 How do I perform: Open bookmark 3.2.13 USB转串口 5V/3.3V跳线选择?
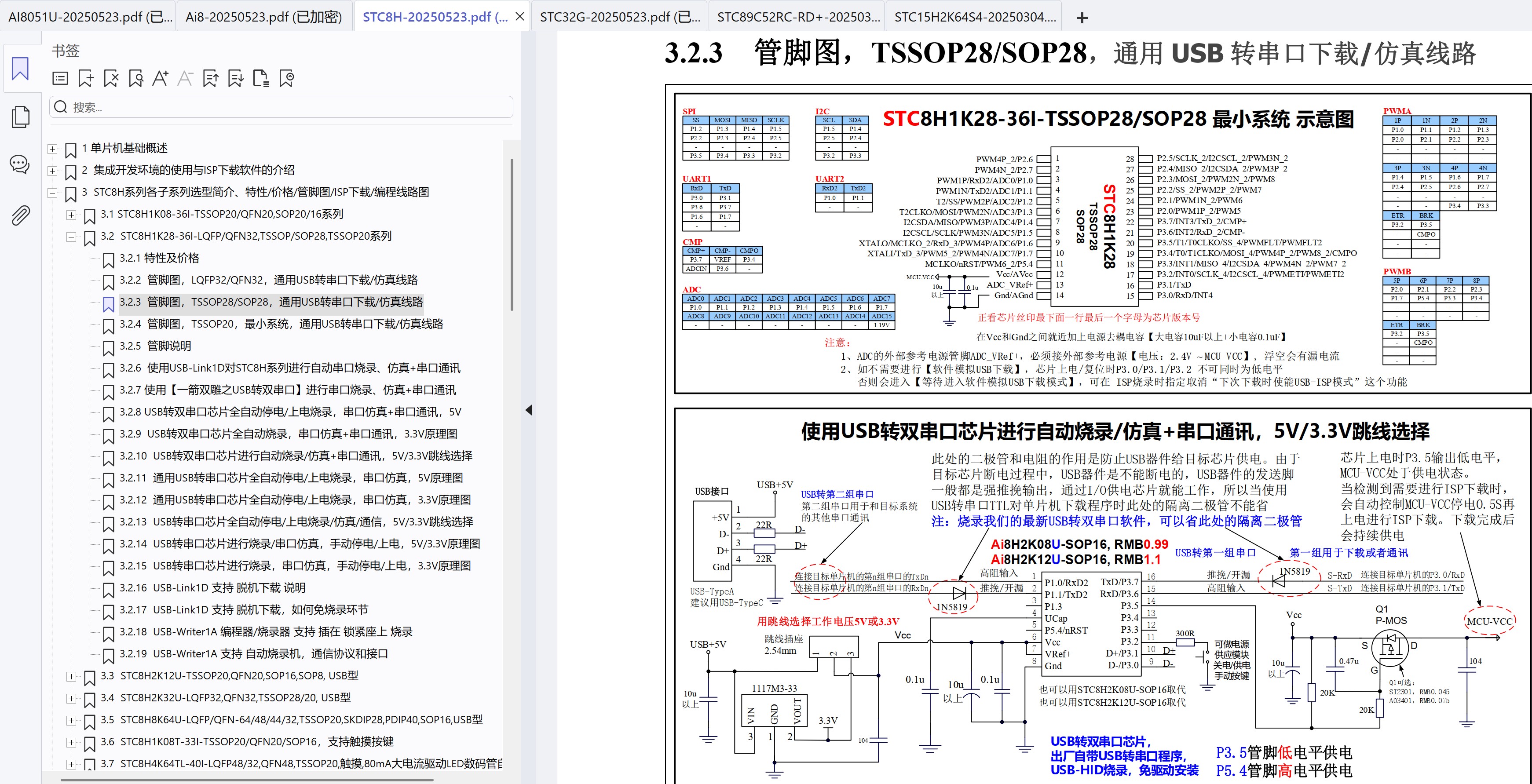296,522
